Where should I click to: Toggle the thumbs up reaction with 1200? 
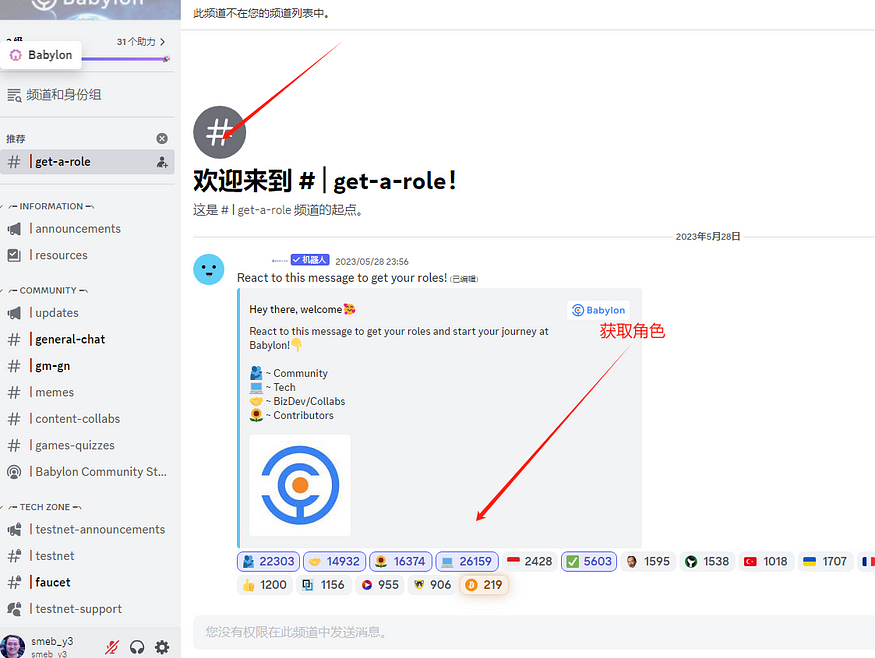click(x=265, y=585)
